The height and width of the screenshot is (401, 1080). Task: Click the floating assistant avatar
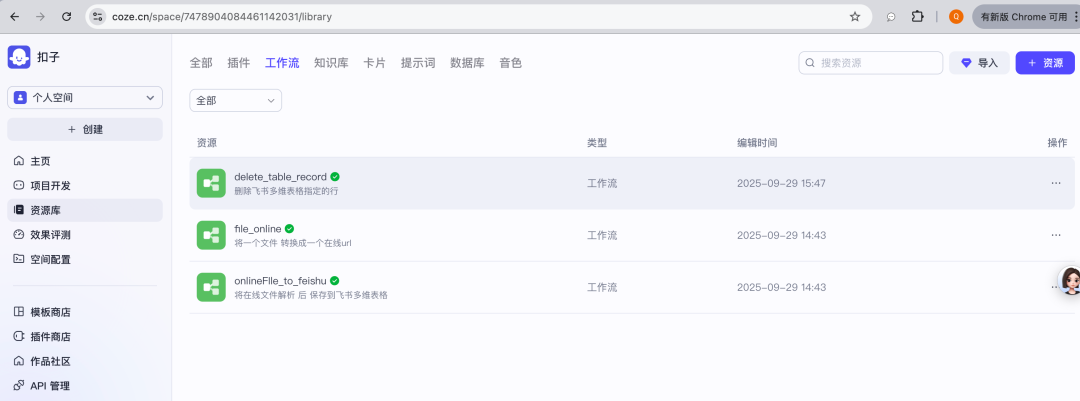(1070, 281)
